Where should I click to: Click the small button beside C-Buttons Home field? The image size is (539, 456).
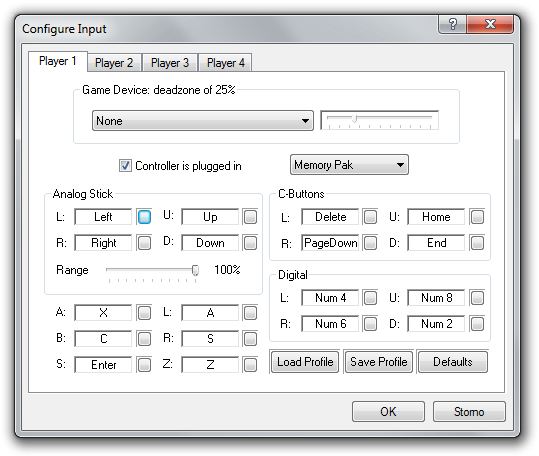(x=477, y=217)
